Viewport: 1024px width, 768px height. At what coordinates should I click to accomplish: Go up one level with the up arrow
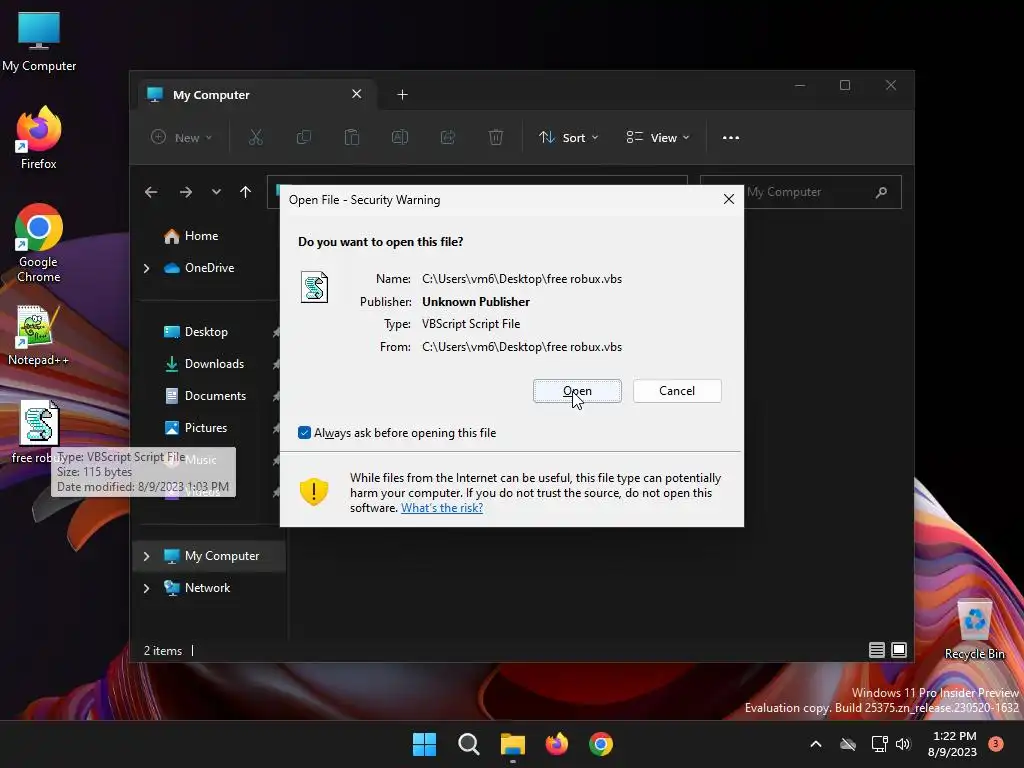tap(246, 192)
